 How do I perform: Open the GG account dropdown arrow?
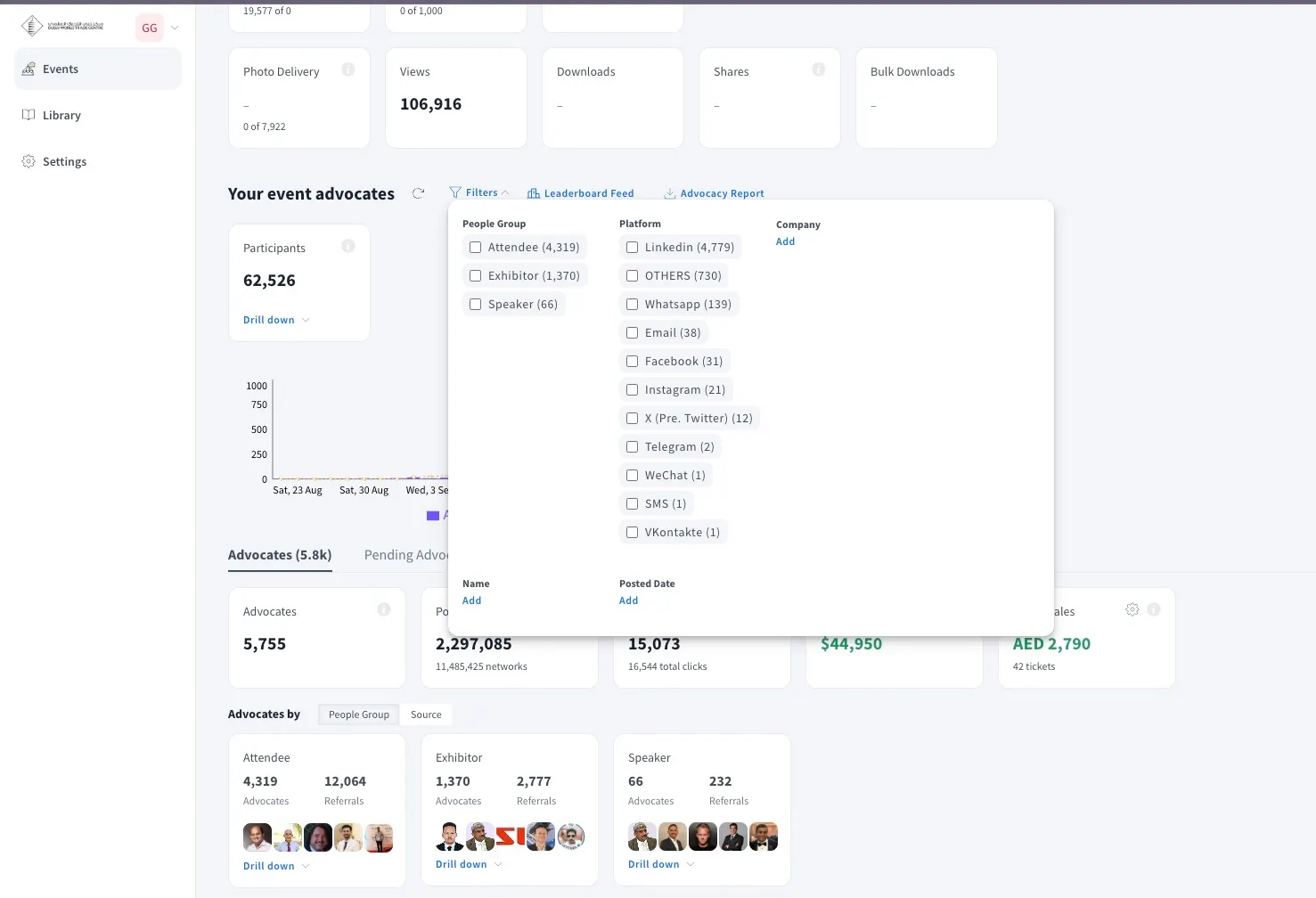tap(175, 28)
